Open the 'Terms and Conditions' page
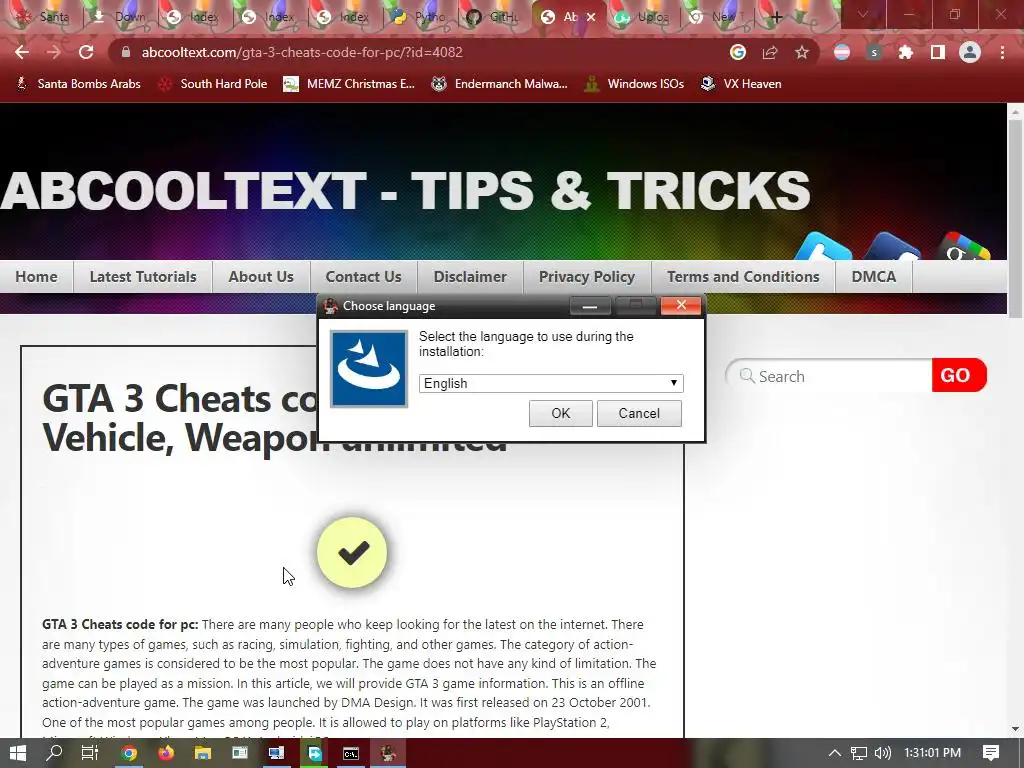 [743, 277]
